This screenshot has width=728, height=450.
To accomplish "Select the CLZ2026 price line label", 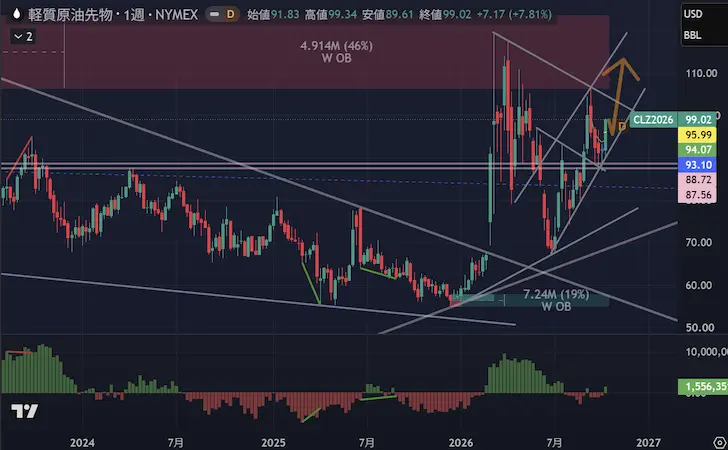I will (x=653, y=119).
